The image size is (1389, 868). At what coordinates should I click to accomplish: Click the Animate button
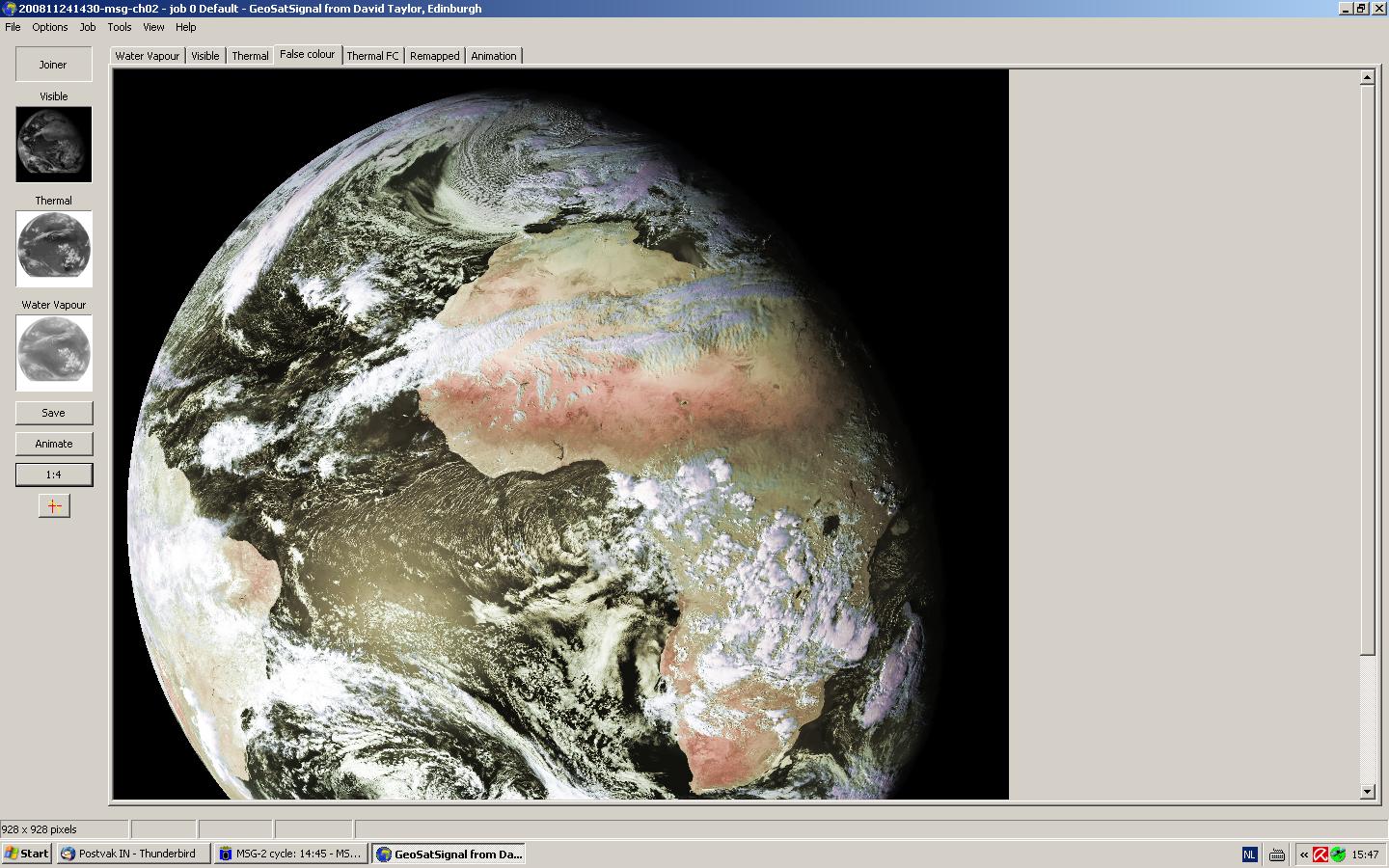(x=54, y=444)
